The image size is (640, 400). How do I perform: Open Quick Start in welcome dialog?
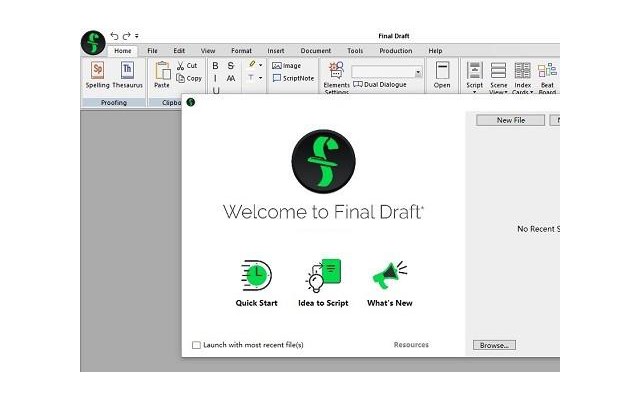coord(256,283)
